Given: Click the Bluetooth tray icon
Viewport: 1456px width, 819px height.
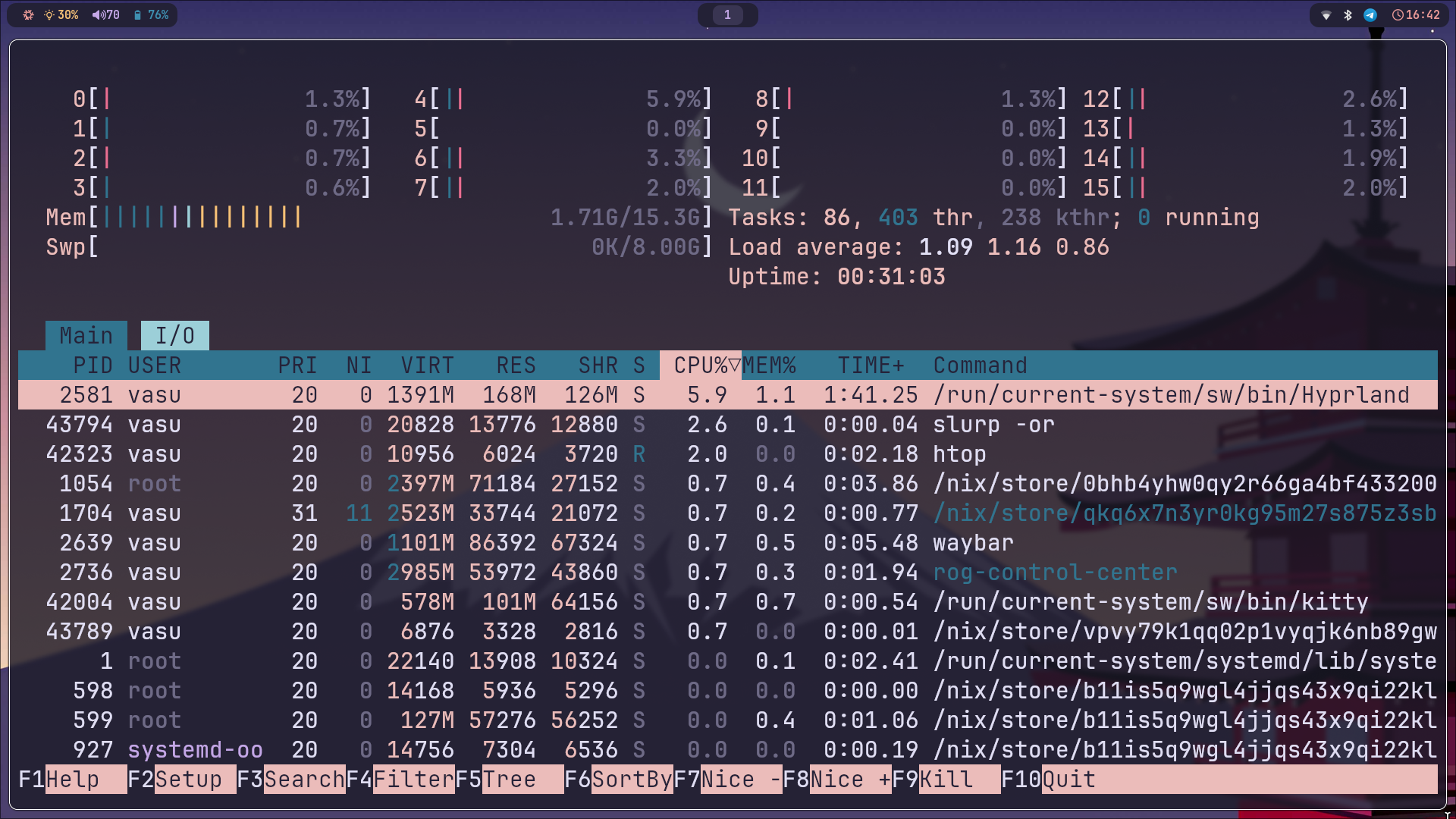Looking at the screenshot, I should [1348, 15].
